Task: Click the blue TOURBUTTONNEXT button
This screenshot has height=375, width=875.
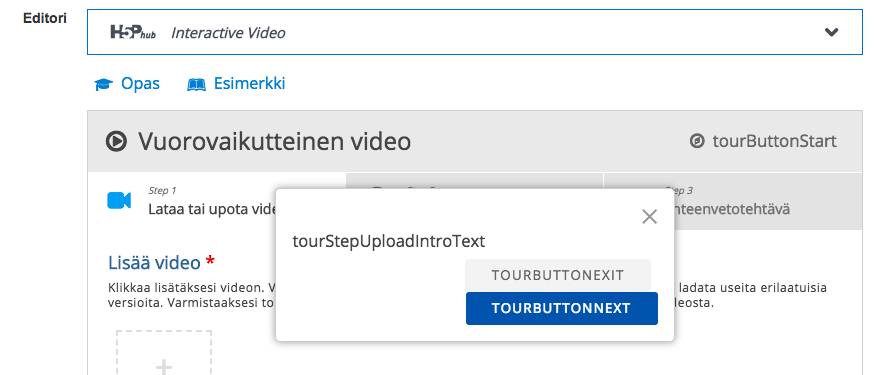Action: click(x=561, y=308)
